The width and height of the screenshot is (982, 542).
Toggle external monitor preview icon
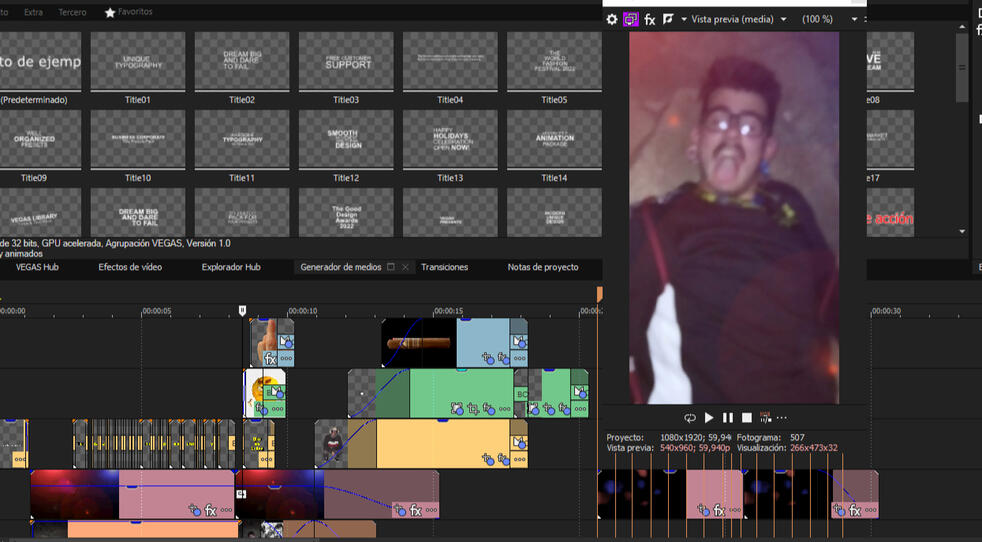(x=631, y=19)
